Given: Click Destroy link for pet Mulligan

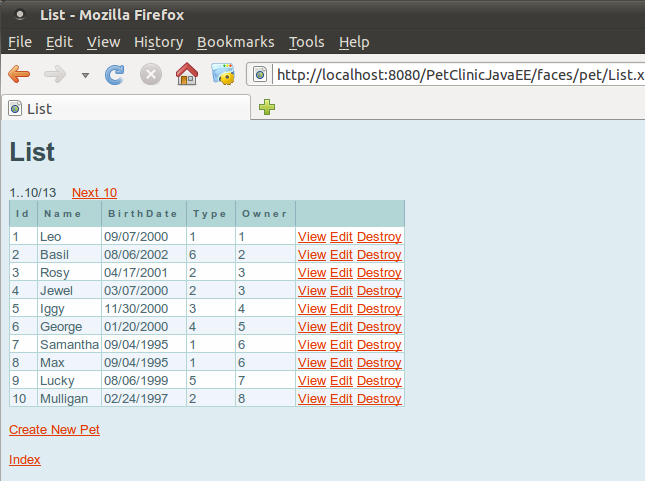Looking at the screenshot, I should 379,399.
